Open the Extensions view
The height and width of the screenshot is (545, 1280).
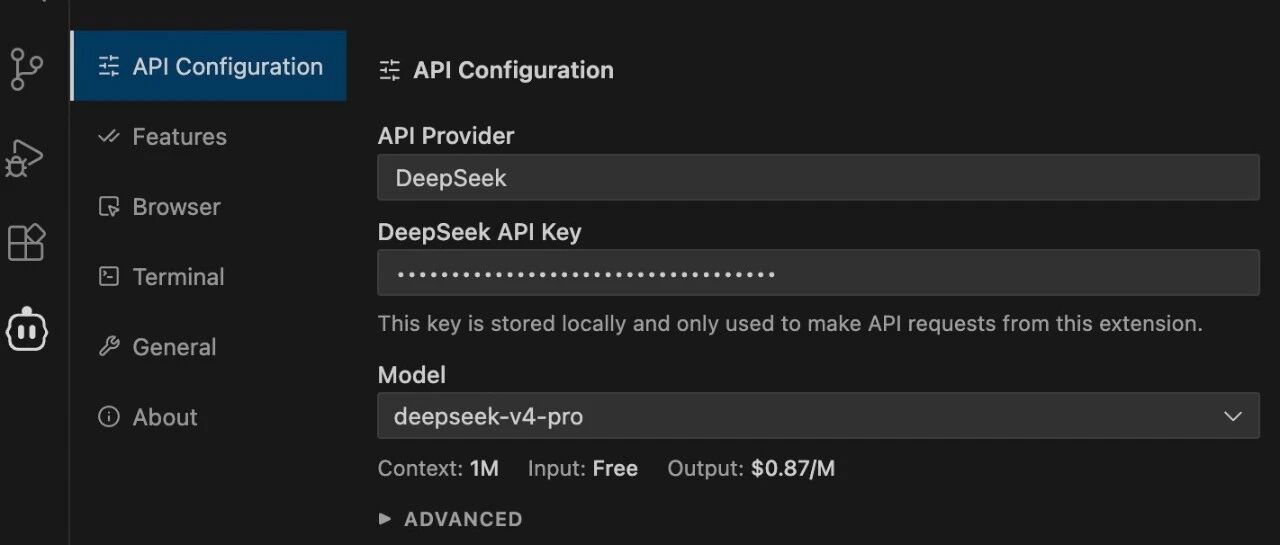click(27, 242)
